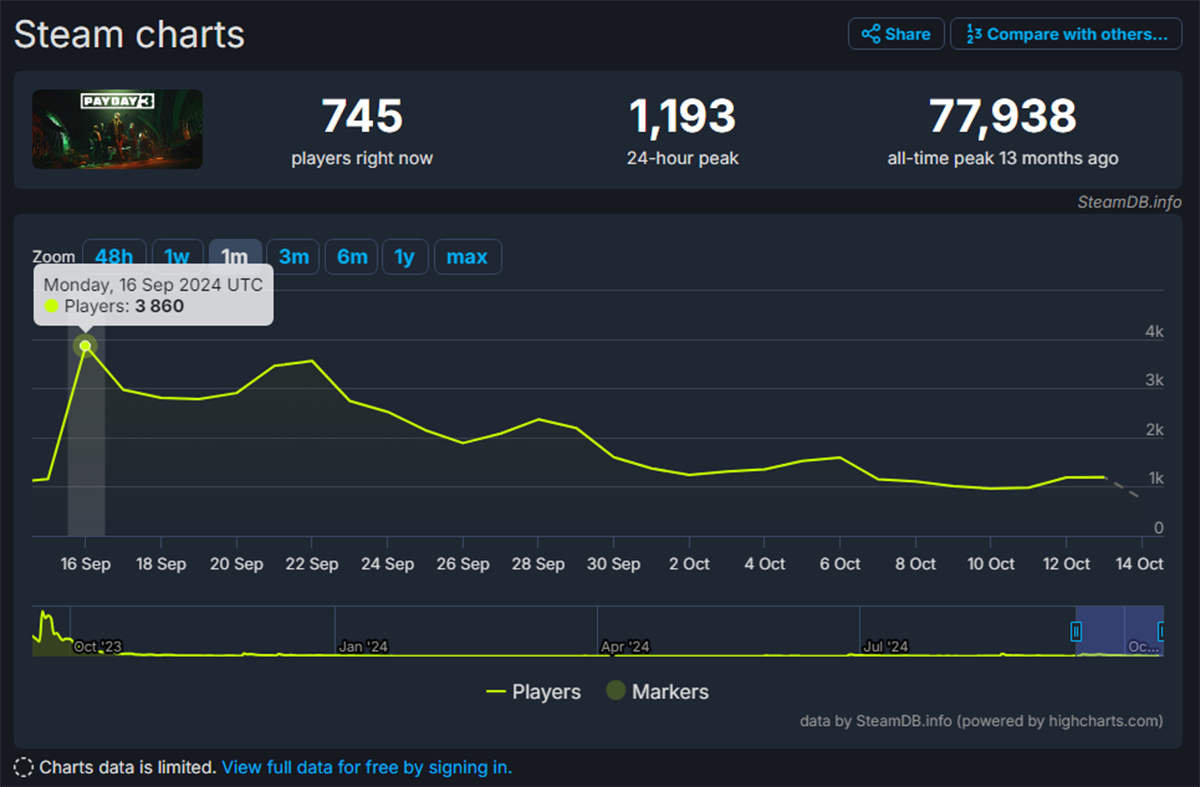Click Jan '24 area in navigator timeline
This screenshot has width=1200, height=787.
click(x=363, y=646)
